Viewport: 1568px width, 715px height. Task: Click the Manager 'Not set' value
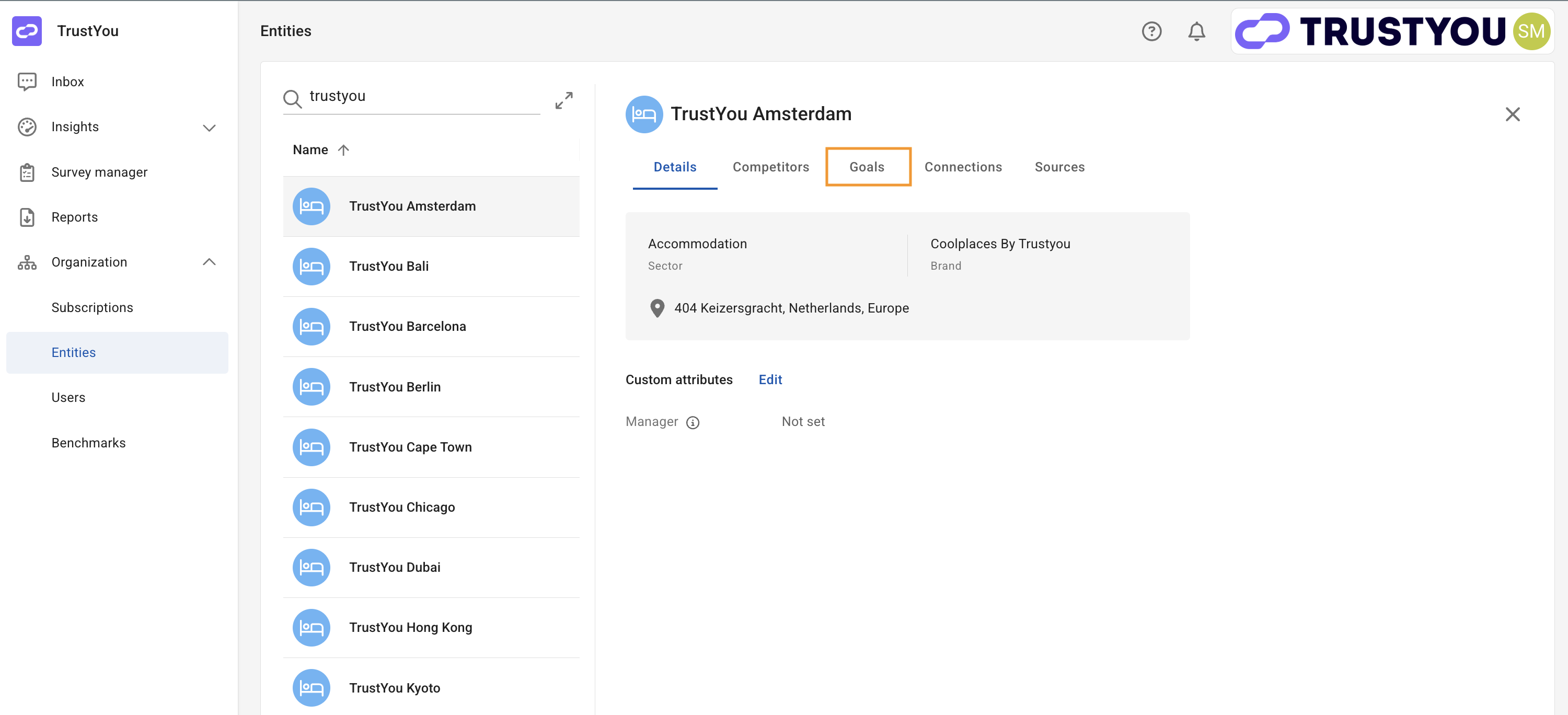[x=803, y=422]
